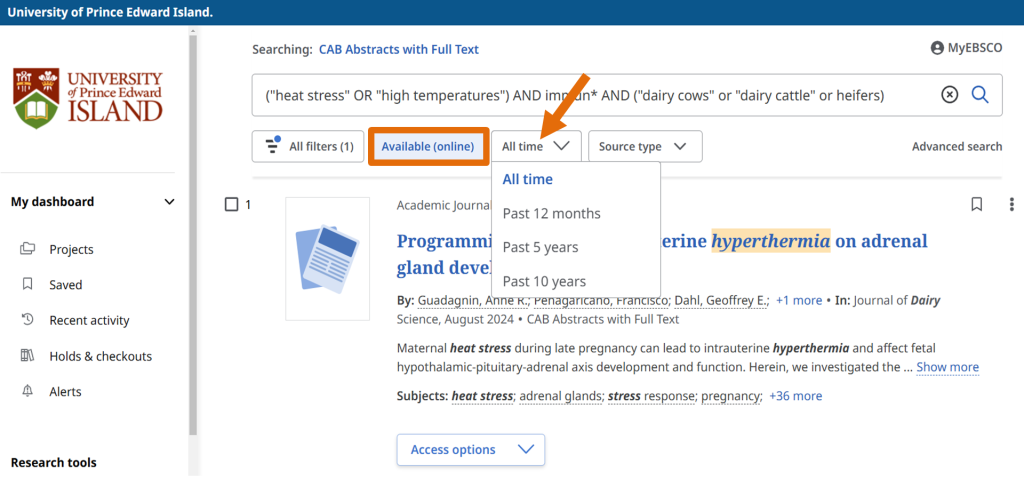Screen dimensions: 1024x479
Task: Click the search magnifying glass icon
Action: pyautogui.click(x=980, y=95)
